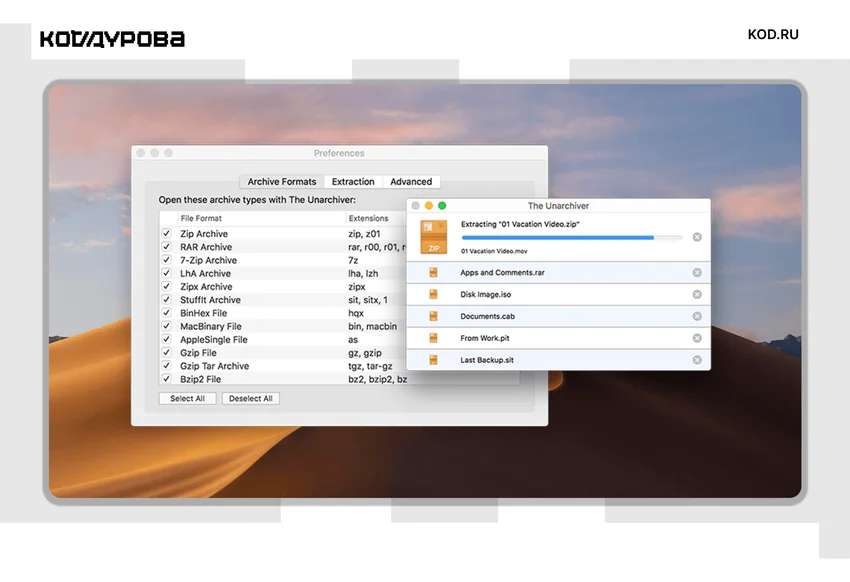This screenshot has height=582, width=850.
Task: Select the Last Backup.sit row
Action: click(558, 360)
